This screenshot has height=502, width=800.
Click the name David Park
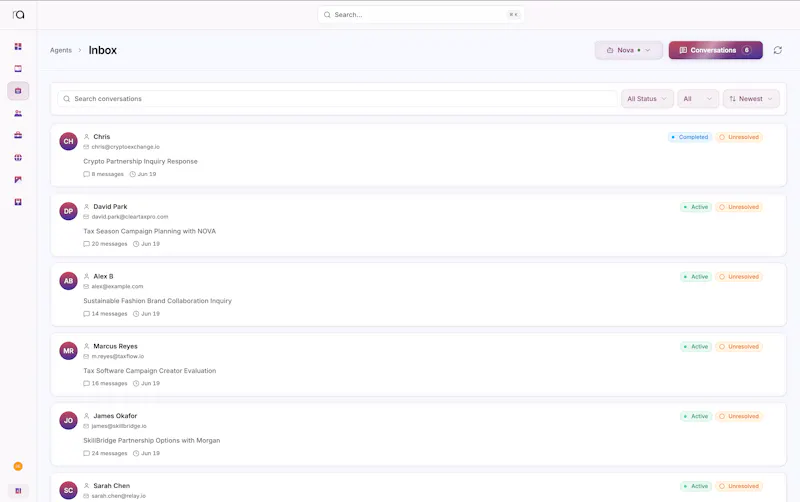click(110, 207)
